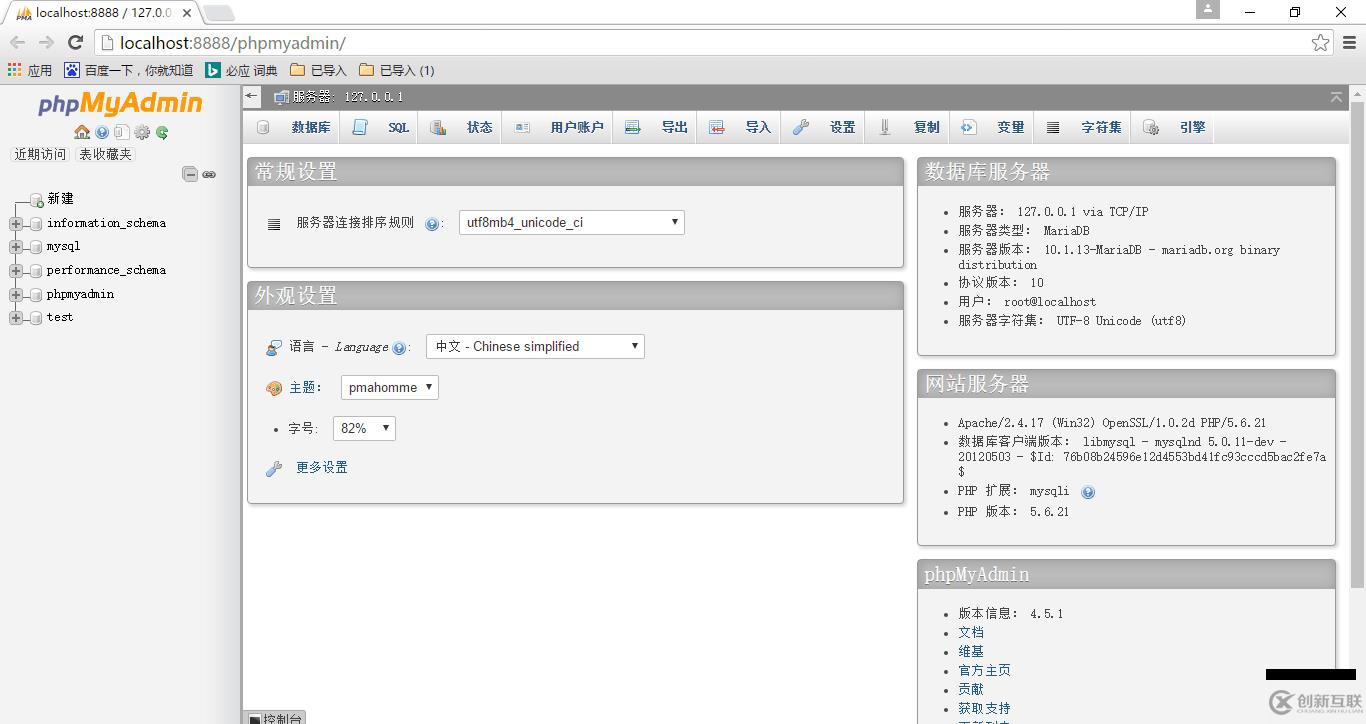Click the test database cylinder icon
This screenshot has width=1366, height=724.
coord(36,318)
